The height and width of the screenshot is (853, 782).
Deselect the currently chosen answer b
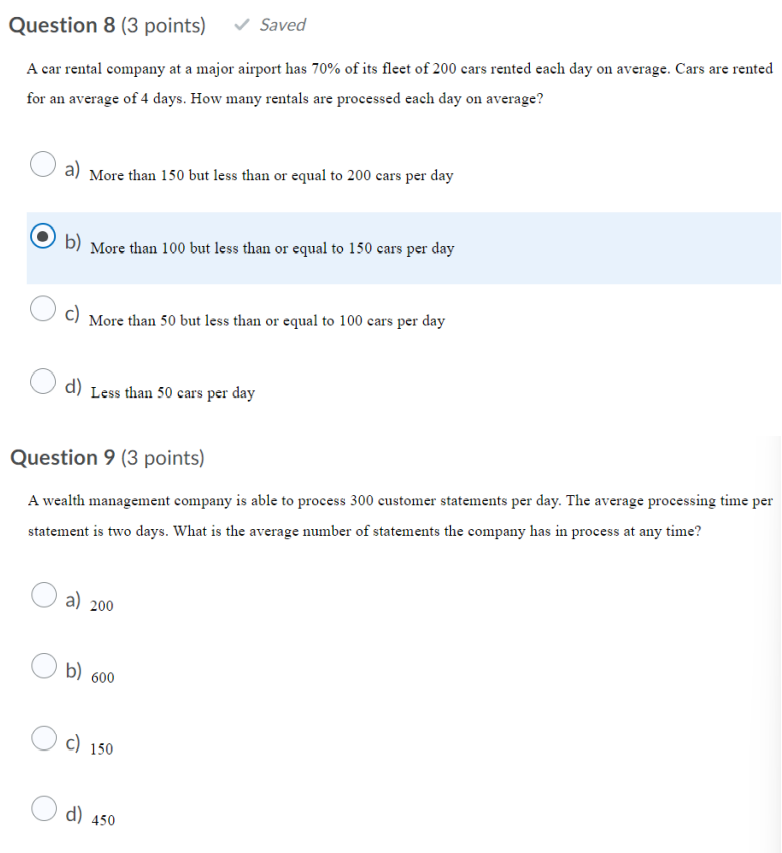(43, 237)
